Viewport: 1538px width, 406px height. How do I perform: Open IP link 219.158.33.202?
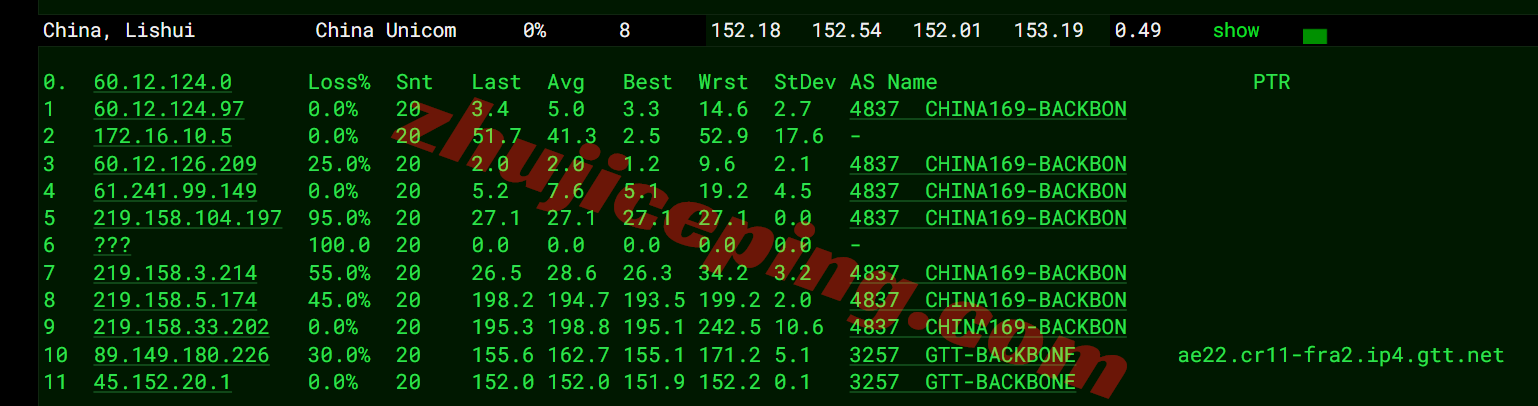[x=182, y=327]
